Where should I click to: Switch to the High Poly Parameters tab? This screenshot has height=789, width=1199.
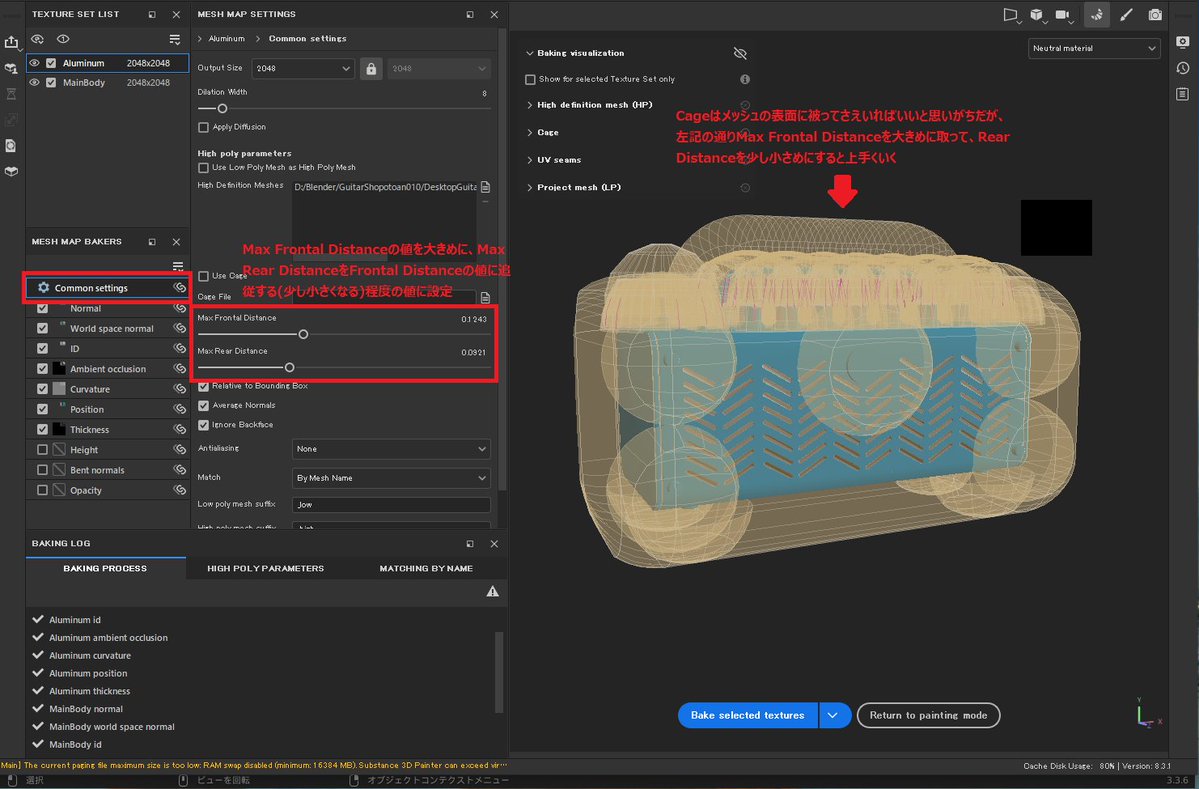click(x=265, y=568)
